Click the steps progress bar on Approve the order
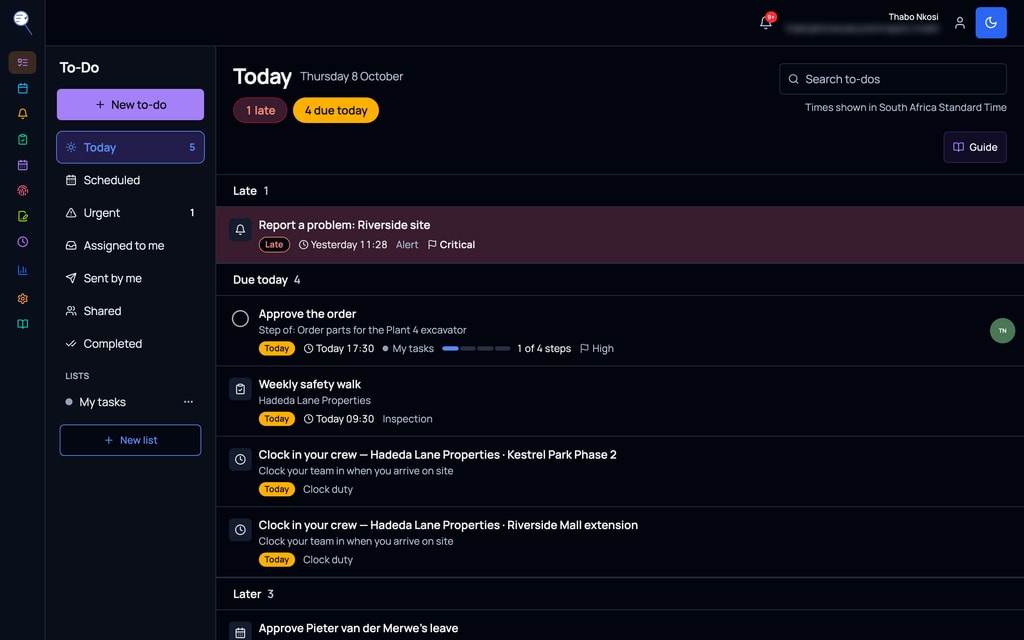Image resolution: width=1024 pixels, height=640 pixels. 476,349
